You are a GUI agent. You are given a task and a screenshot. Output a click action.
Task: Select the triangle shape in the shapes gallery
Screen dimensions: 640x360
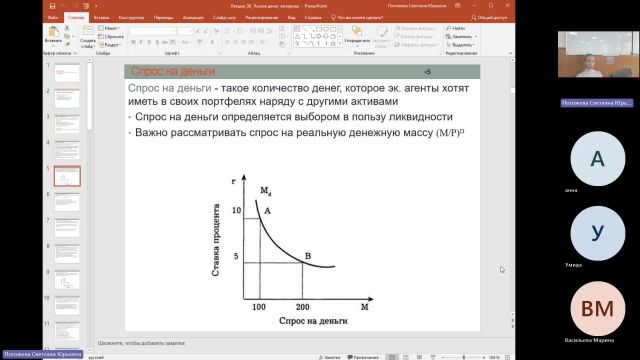pos(297,36)
